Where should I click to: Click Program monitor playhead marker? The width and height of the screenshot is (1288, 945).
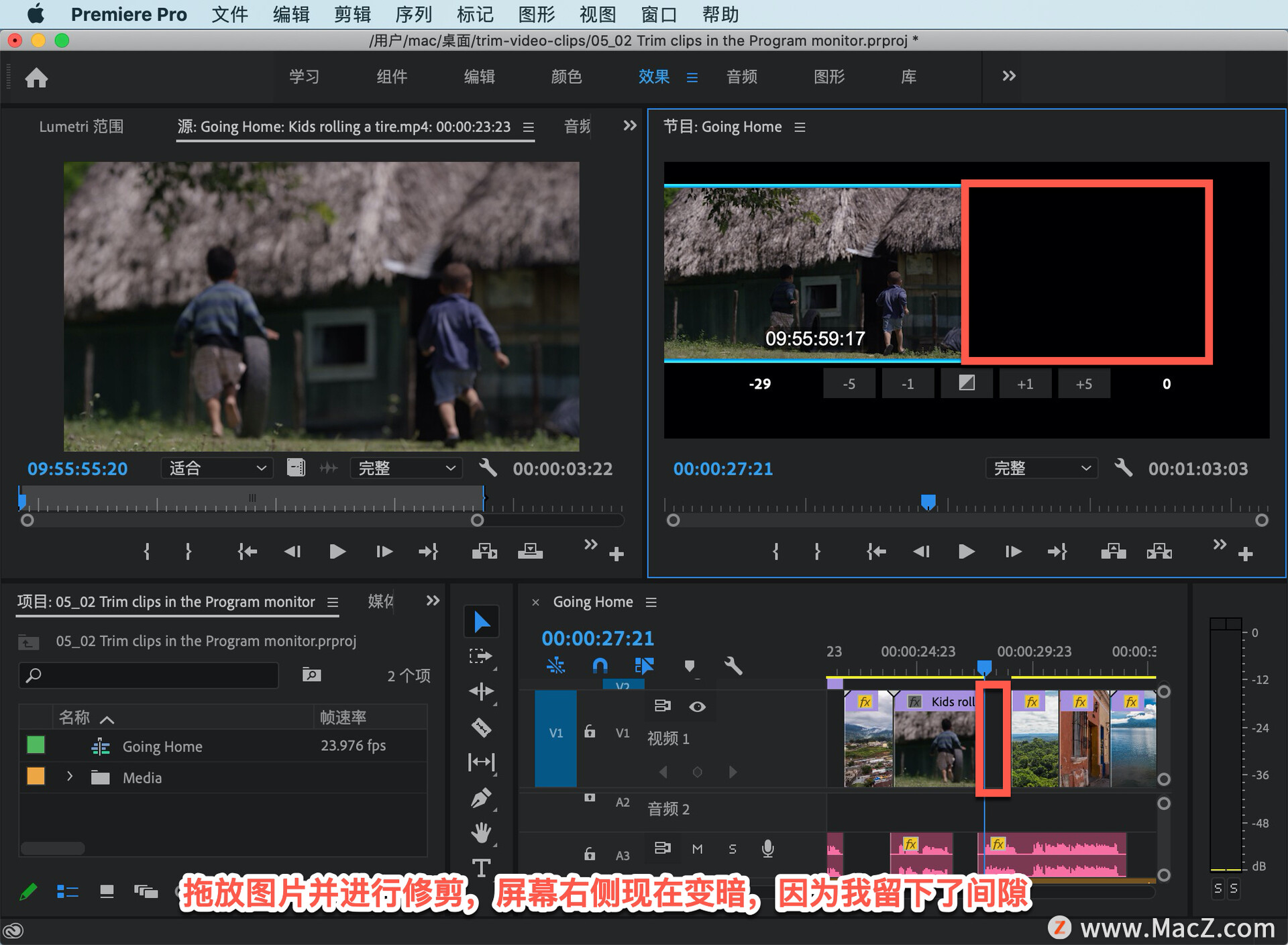tap(928, 502)
